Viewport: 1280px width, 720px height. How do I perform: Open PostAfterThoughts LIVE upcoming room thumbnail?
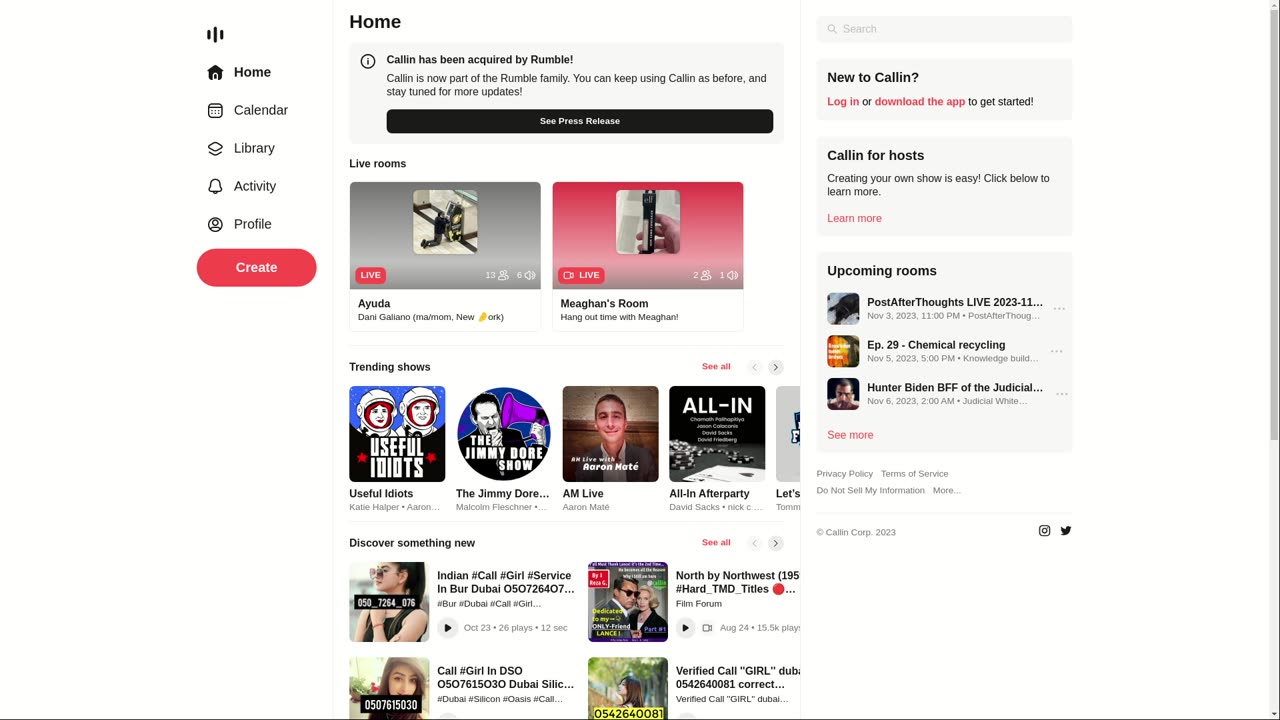coord(843,309)
